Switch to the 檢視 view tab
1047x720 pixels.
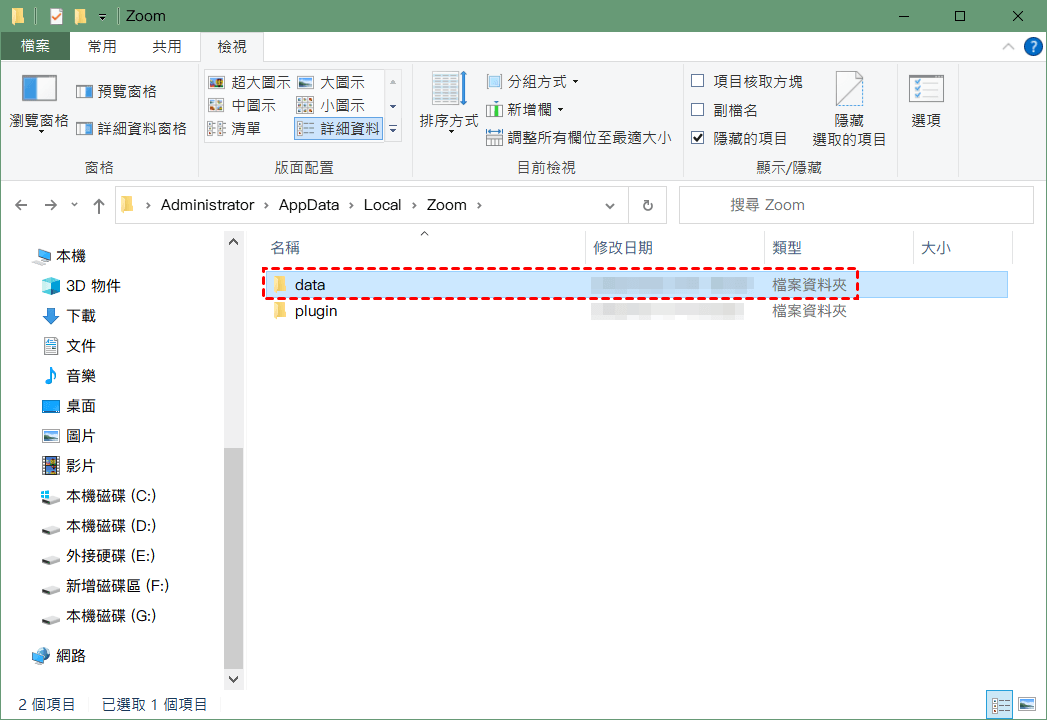point(232,46)
